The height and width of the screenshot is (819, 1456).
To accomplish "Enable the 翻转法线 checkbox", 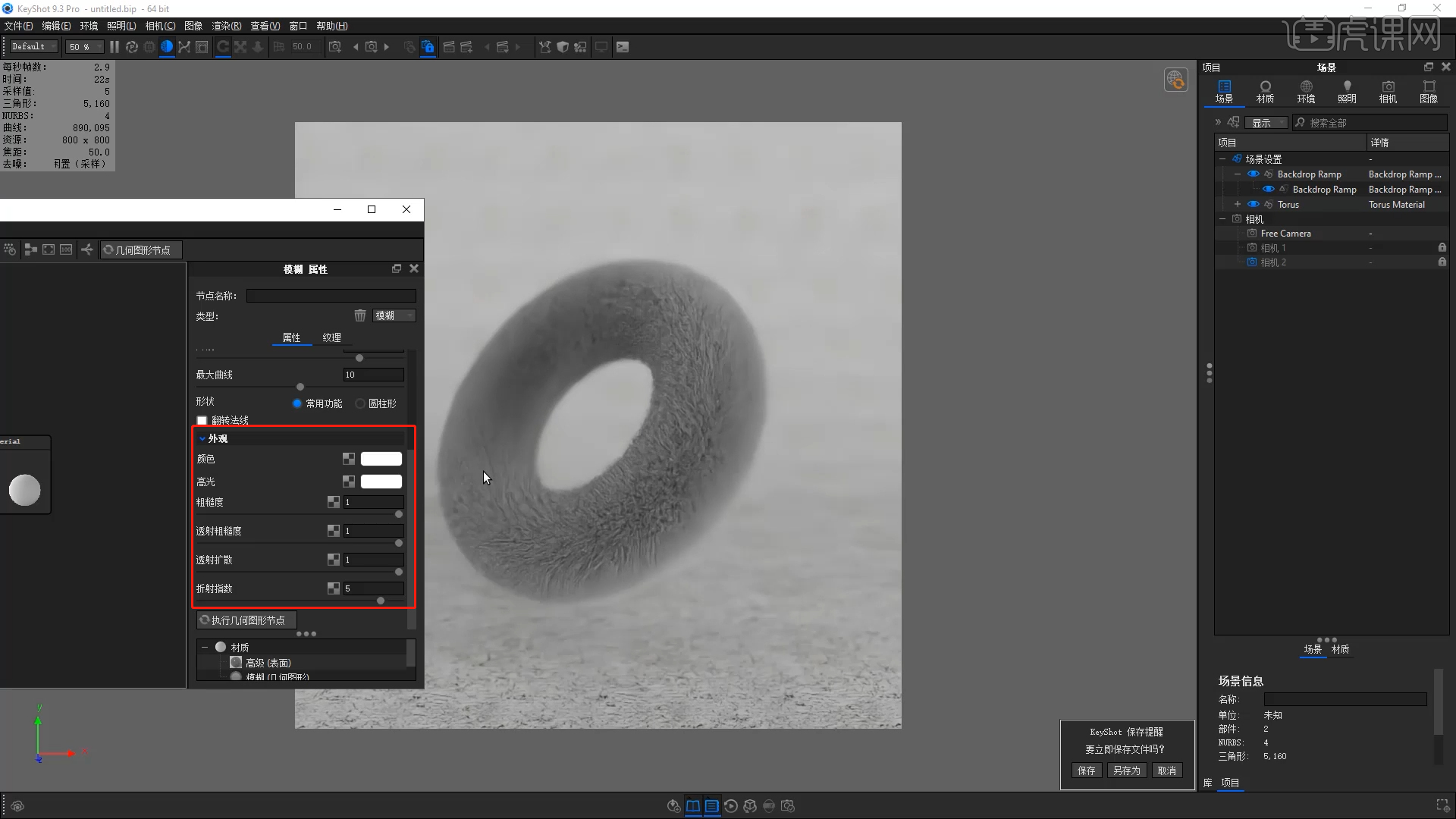I will click(202, 420).
